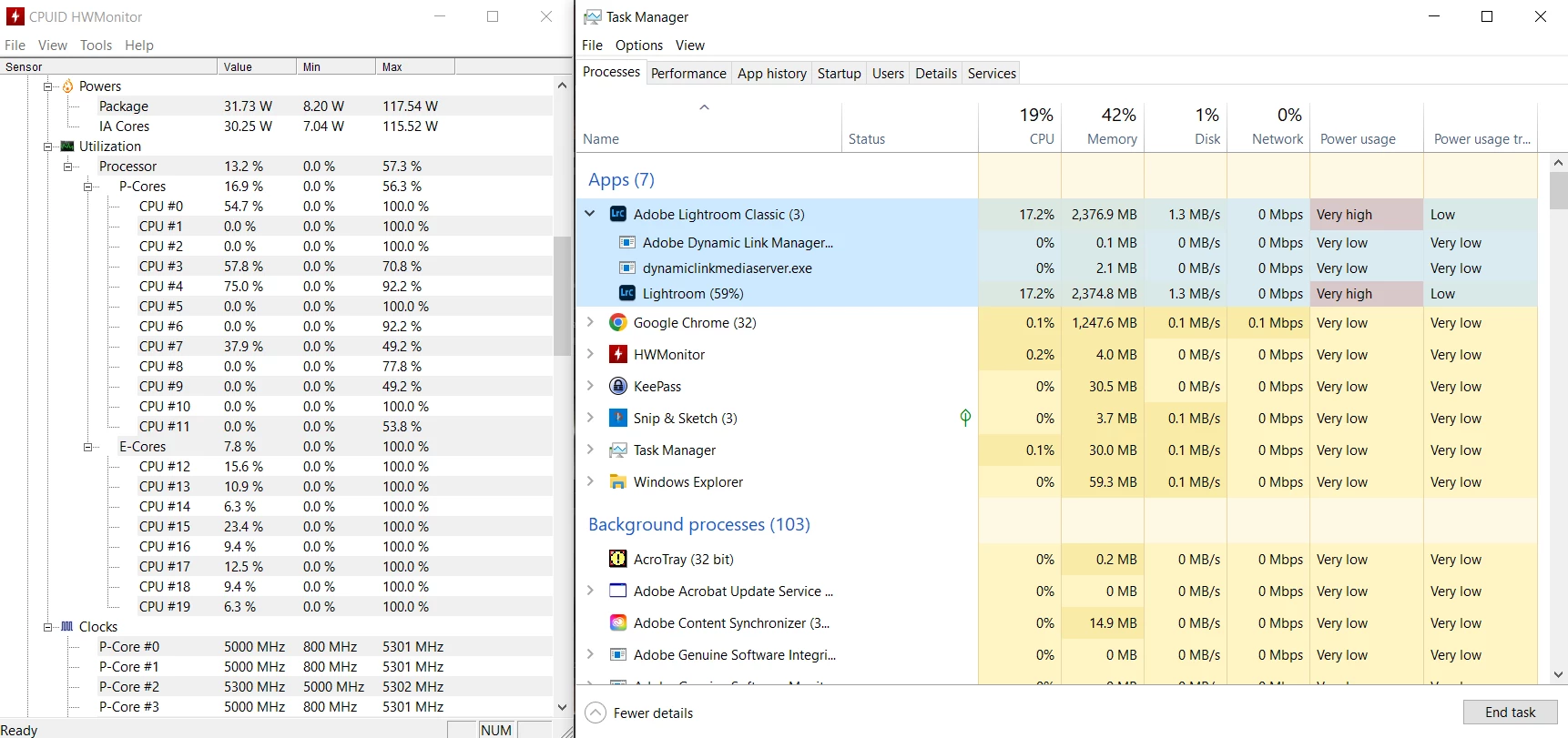Click the Fewer details circle arrow icon
The height and width of the screenshot is (738, 1568).
[595, 713]
